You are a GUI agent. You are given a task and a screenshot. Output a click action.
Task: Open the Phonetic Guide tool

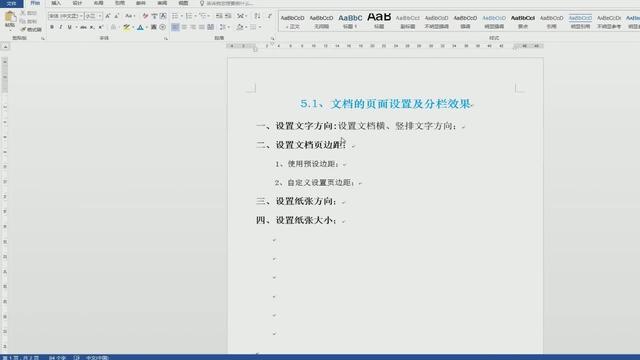tap(154, 16)
